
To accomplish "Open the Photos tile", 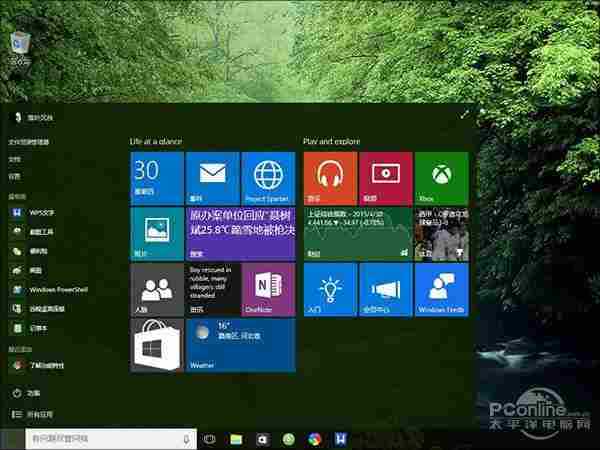I will (156, 234).
